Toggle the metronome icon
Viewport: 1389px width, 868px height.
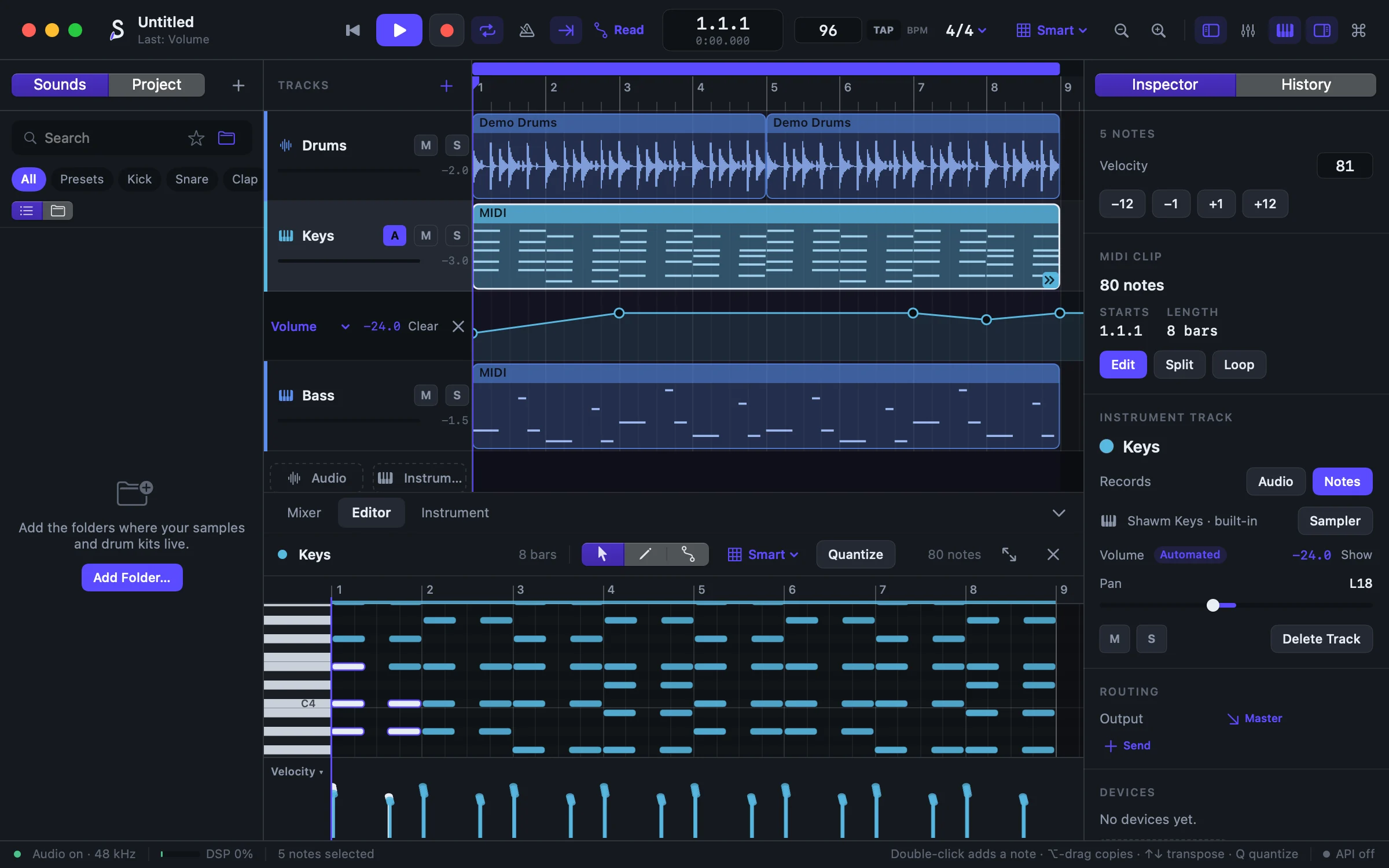[x=527, y=30]
